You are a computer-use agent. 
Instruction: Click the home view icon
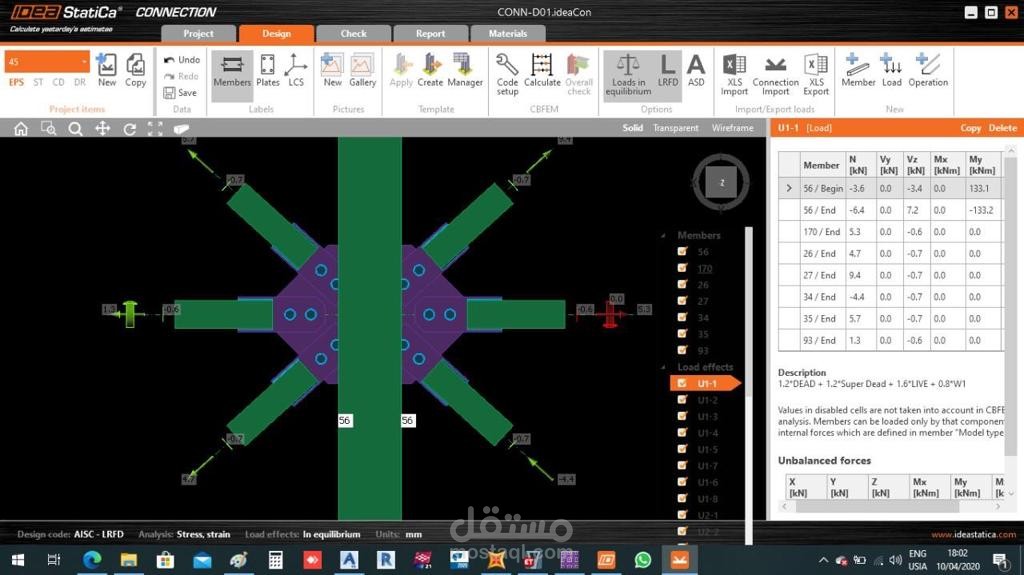coord(21,129)
